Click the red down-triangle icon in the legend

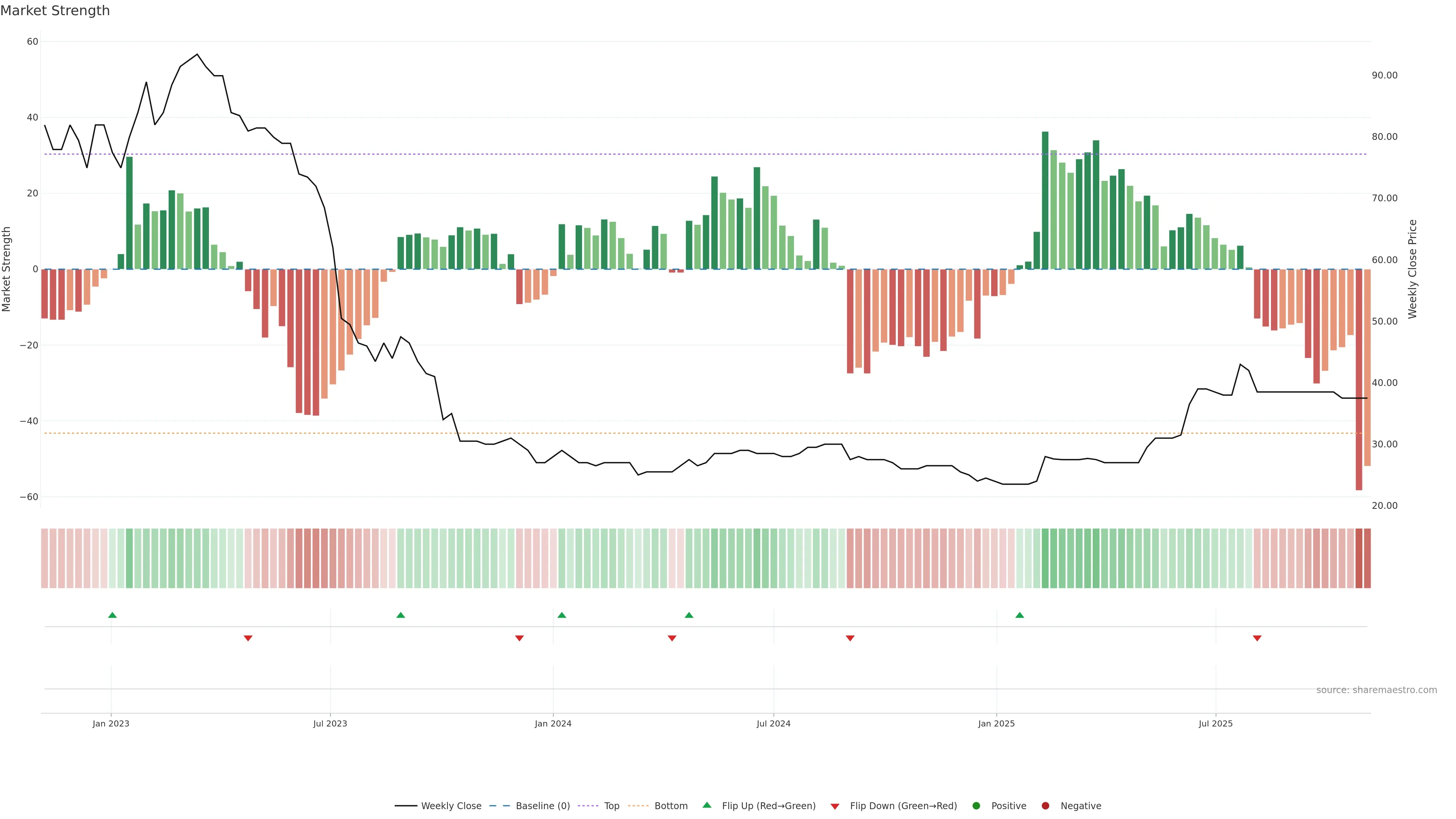pyautogui.click(x=835, y=806)
